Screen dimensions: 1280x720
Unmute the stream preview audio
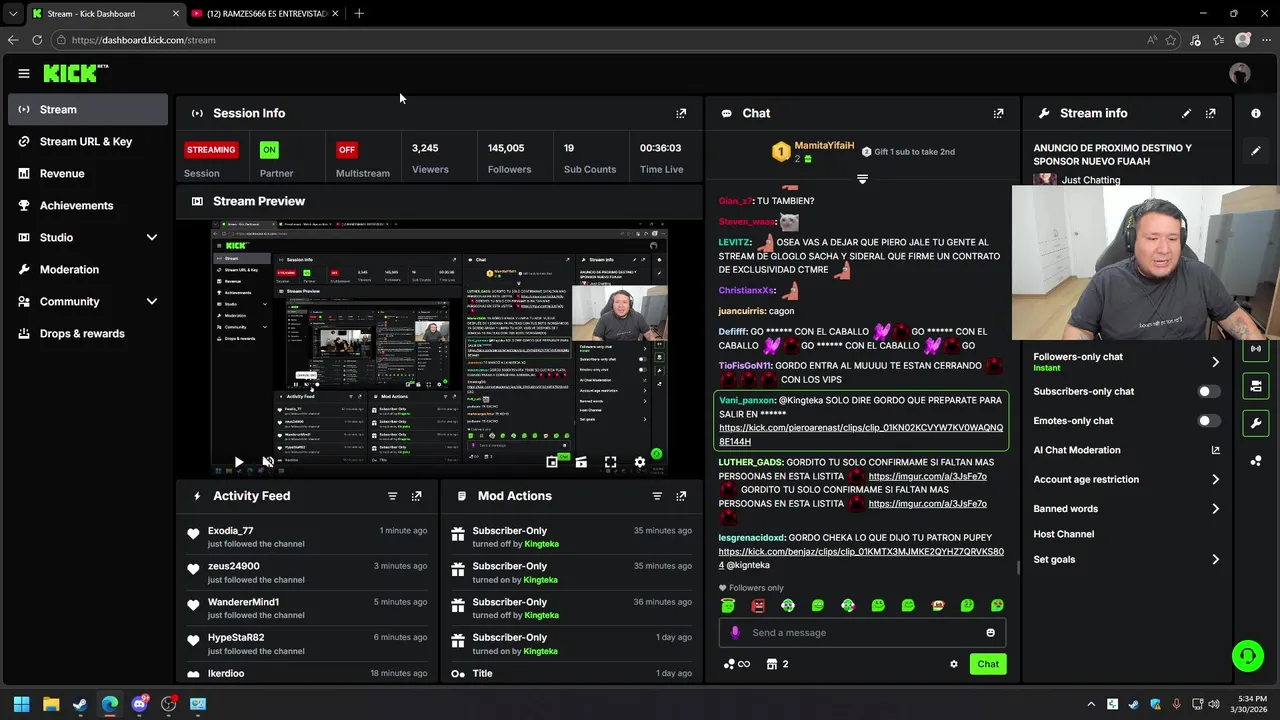[268, 462]
